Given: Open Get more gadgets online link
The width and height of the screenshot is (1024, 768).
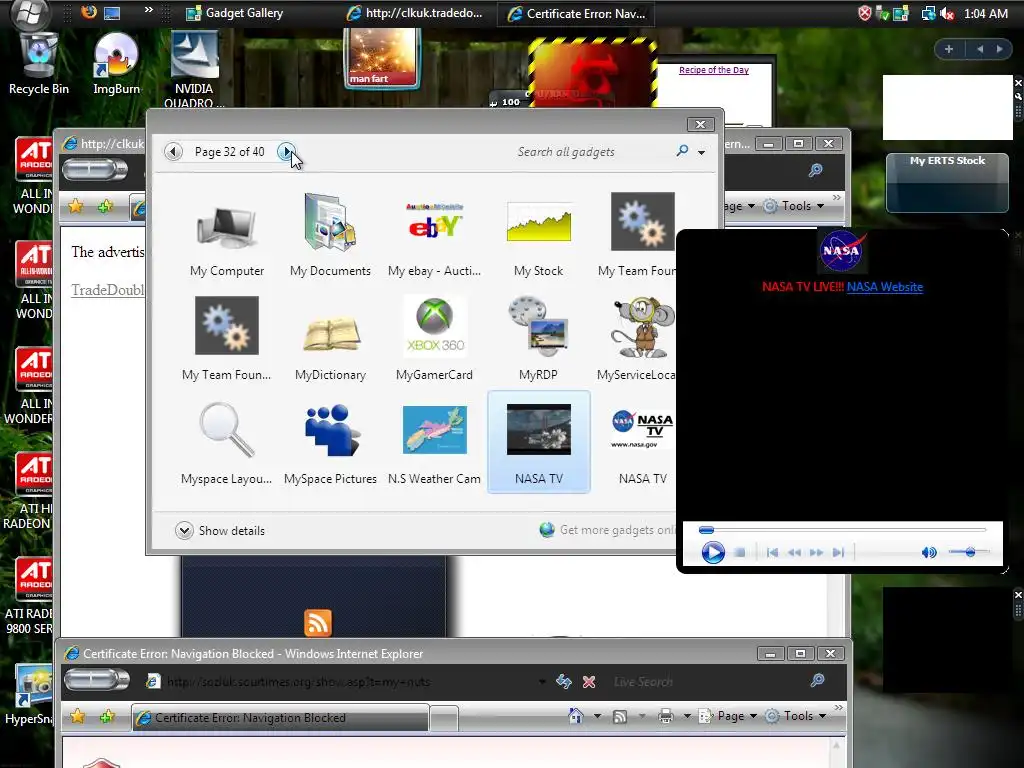Looking at the screenshot, I should click(x=608, y=530).
